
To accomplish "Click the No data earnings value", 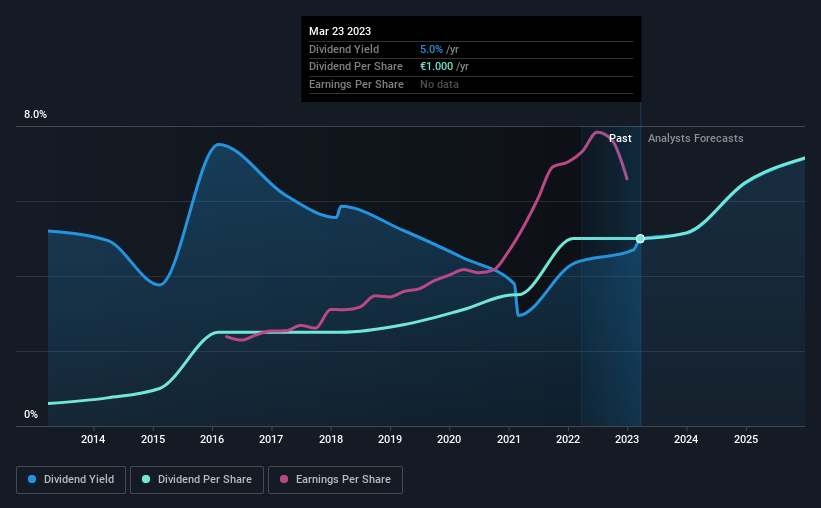I will click(439, 84).
